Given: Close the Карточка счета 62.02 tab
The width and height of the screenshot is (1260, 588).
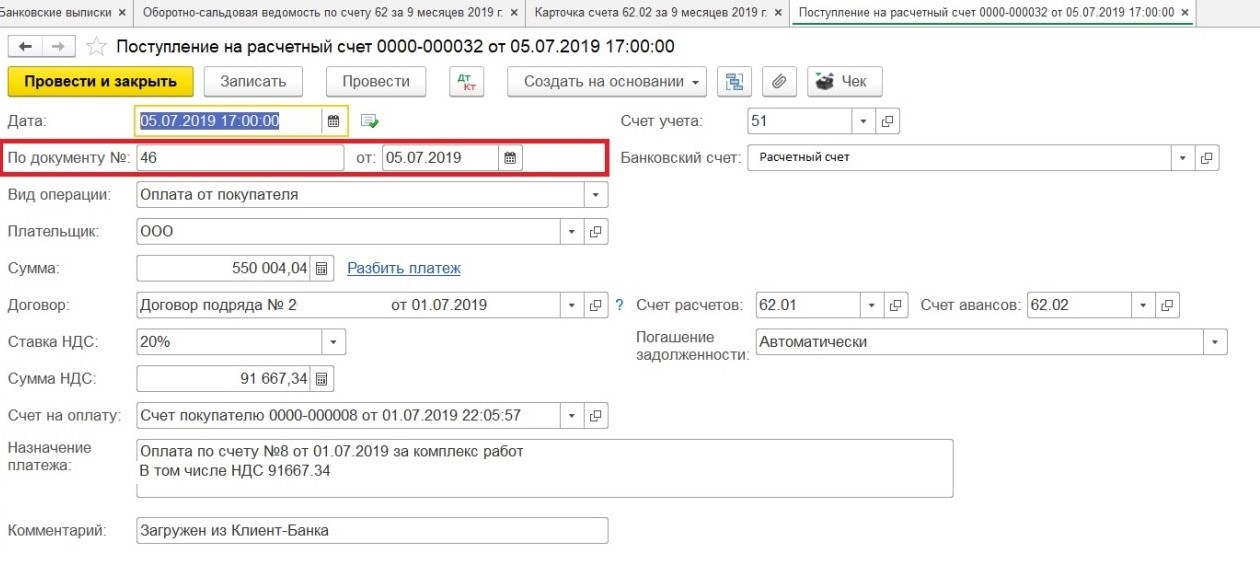Looking at the screenshot, I should click(x=776, y=13).
